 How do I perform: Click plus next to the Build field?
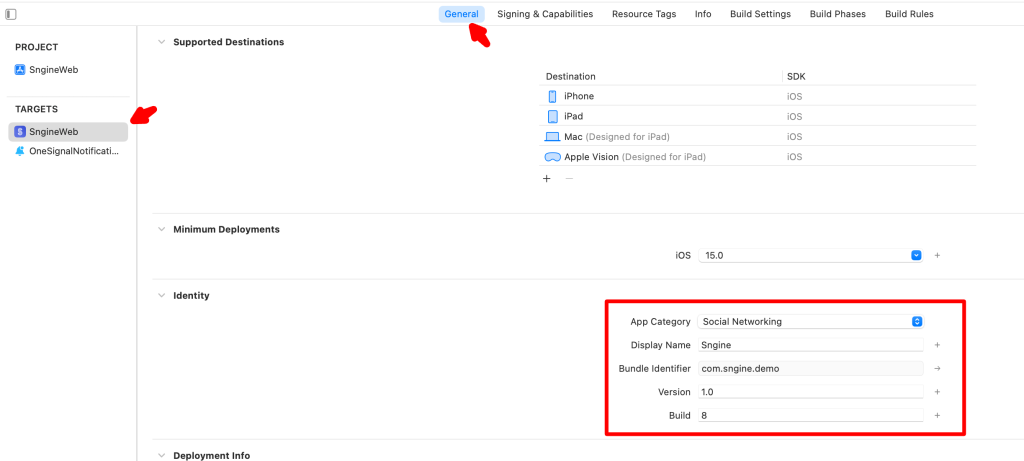click(x=937, y=416)
